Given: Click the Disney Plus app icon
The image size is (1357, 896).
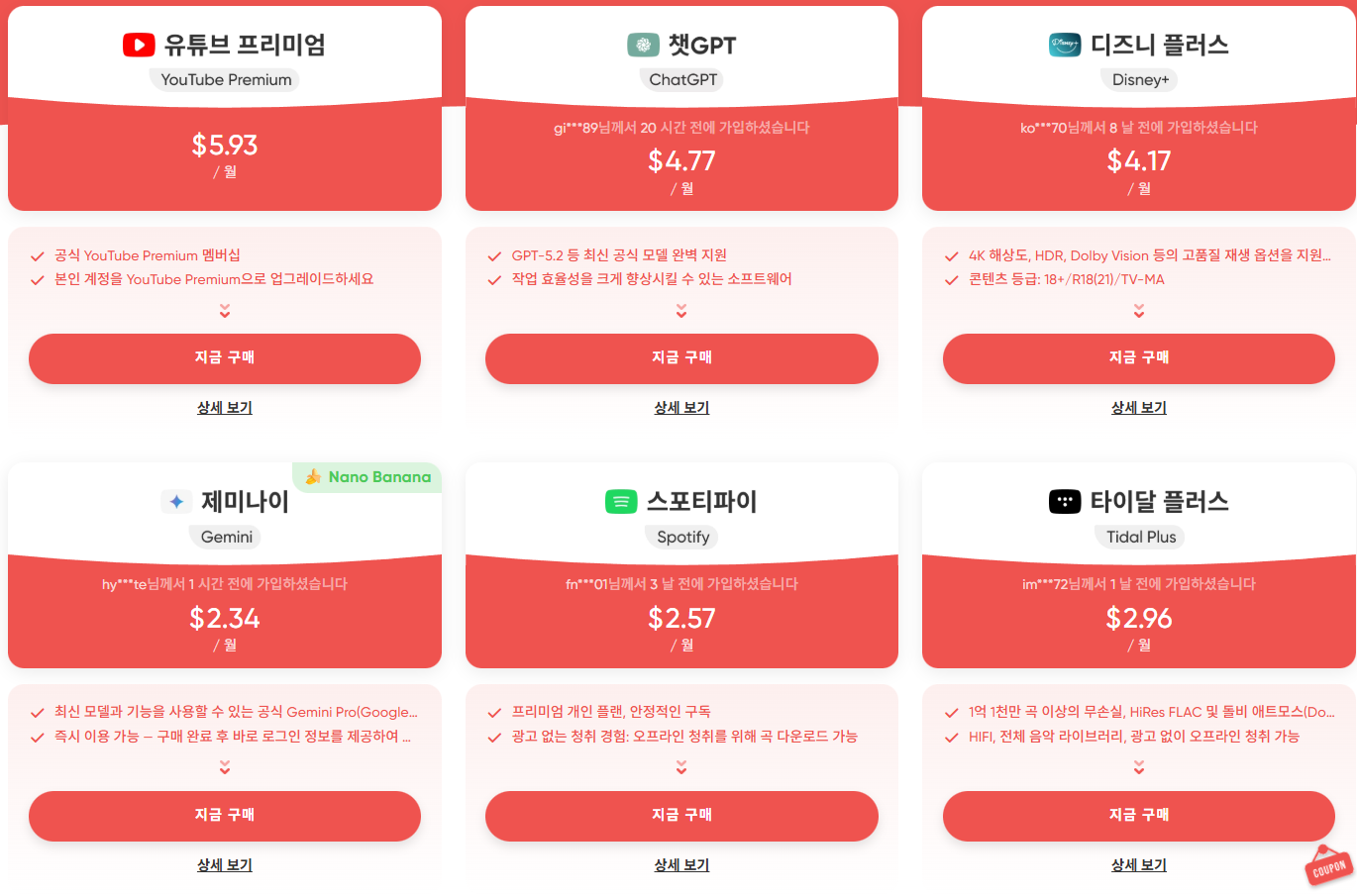Looking at the screenshot, I should (x=1064, y=44).
